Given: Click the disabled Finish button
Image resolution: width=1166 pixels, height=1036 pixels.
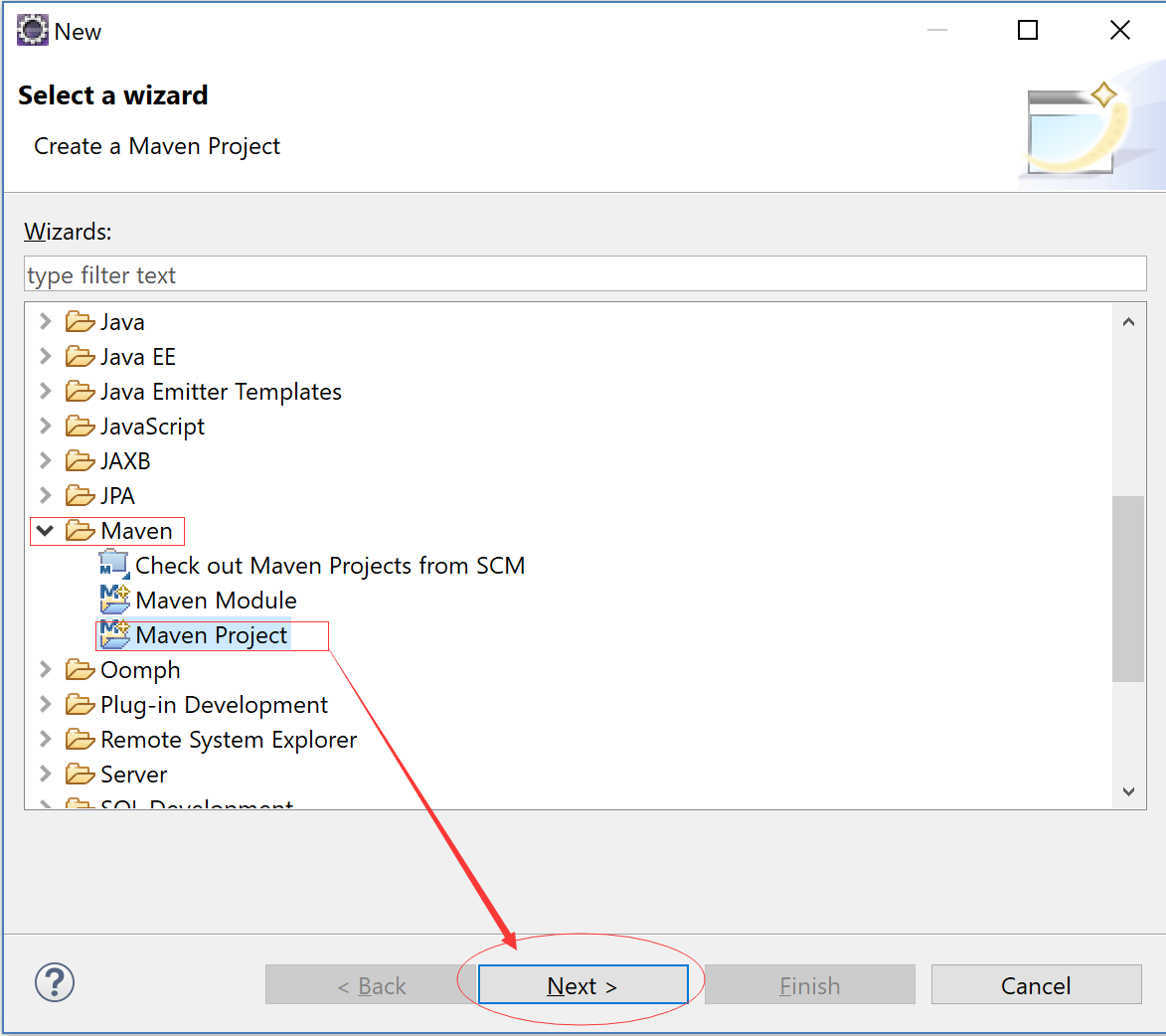Looking at the screenshot, I should pos(810,984).
